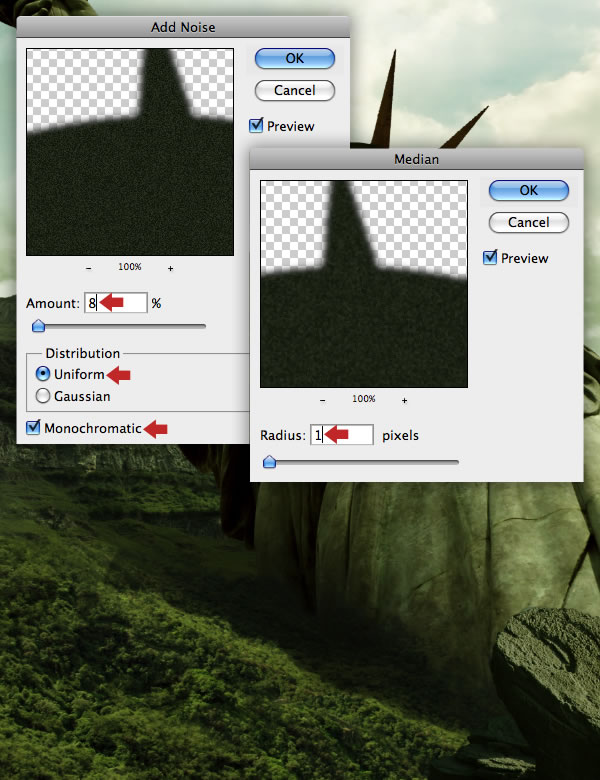Toggle the Monochromatic checkbox
Viewport: 600px width, 780px height.
[x=33, y=427]
